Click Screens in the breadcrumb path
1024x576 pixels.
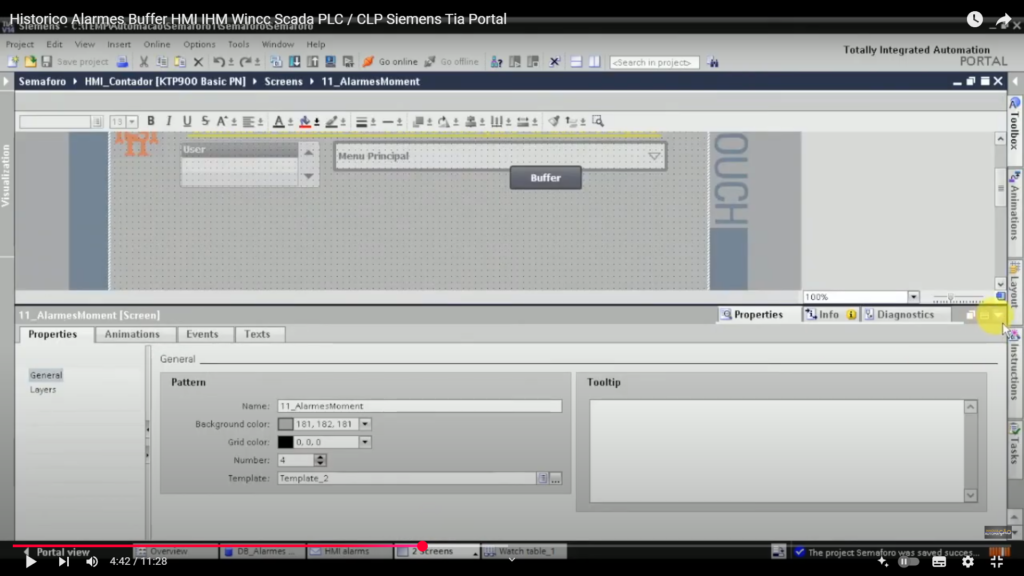pyautogui.click(x=283, y=82)
